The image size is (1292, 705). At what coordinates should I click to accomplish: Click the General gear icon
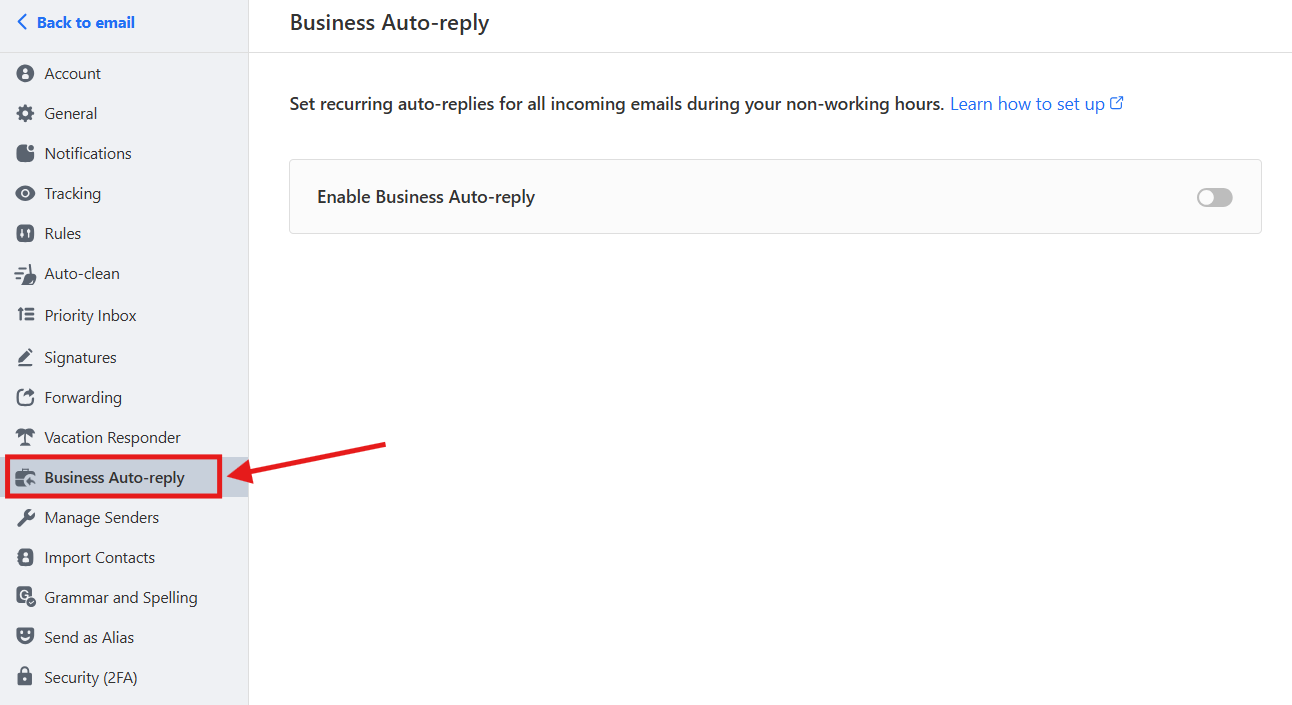click(x=26, y=113)
